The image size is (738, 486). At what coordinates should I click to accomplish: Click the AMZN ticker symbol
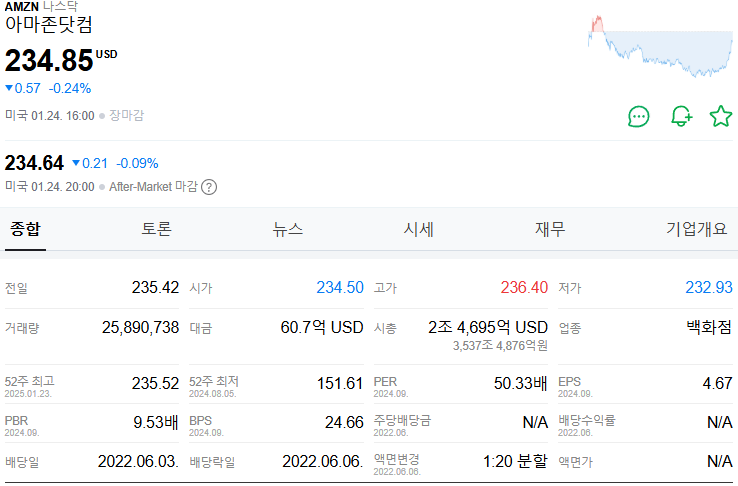pyautogui.click(x=22, y=7)
